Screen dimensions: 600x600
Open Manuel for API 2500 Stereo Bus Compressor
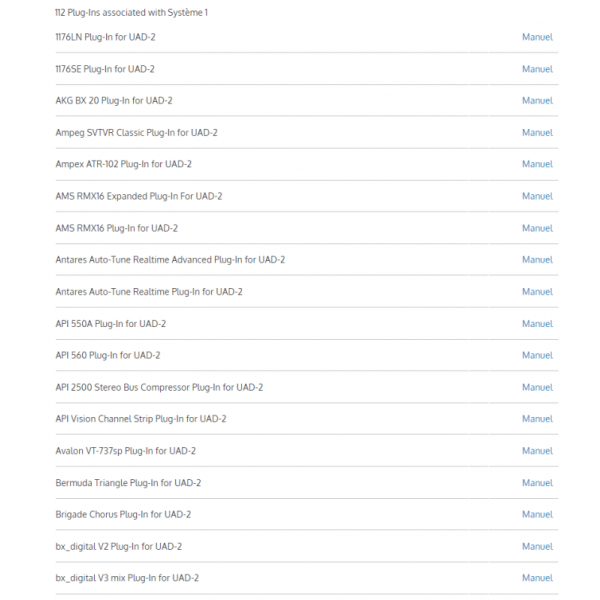pyautogui.click(x=537, y=388)
